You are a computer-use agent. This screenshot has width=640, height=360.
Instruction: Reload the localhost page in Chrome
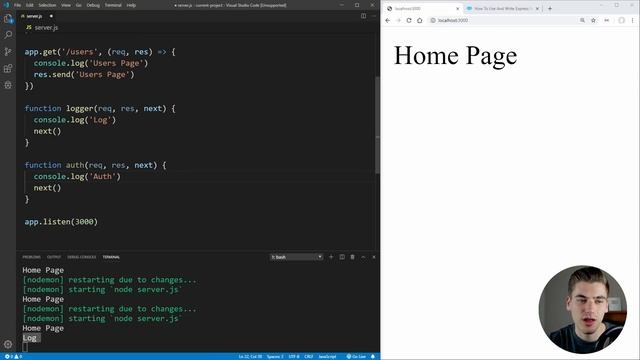tap(409, 20)
